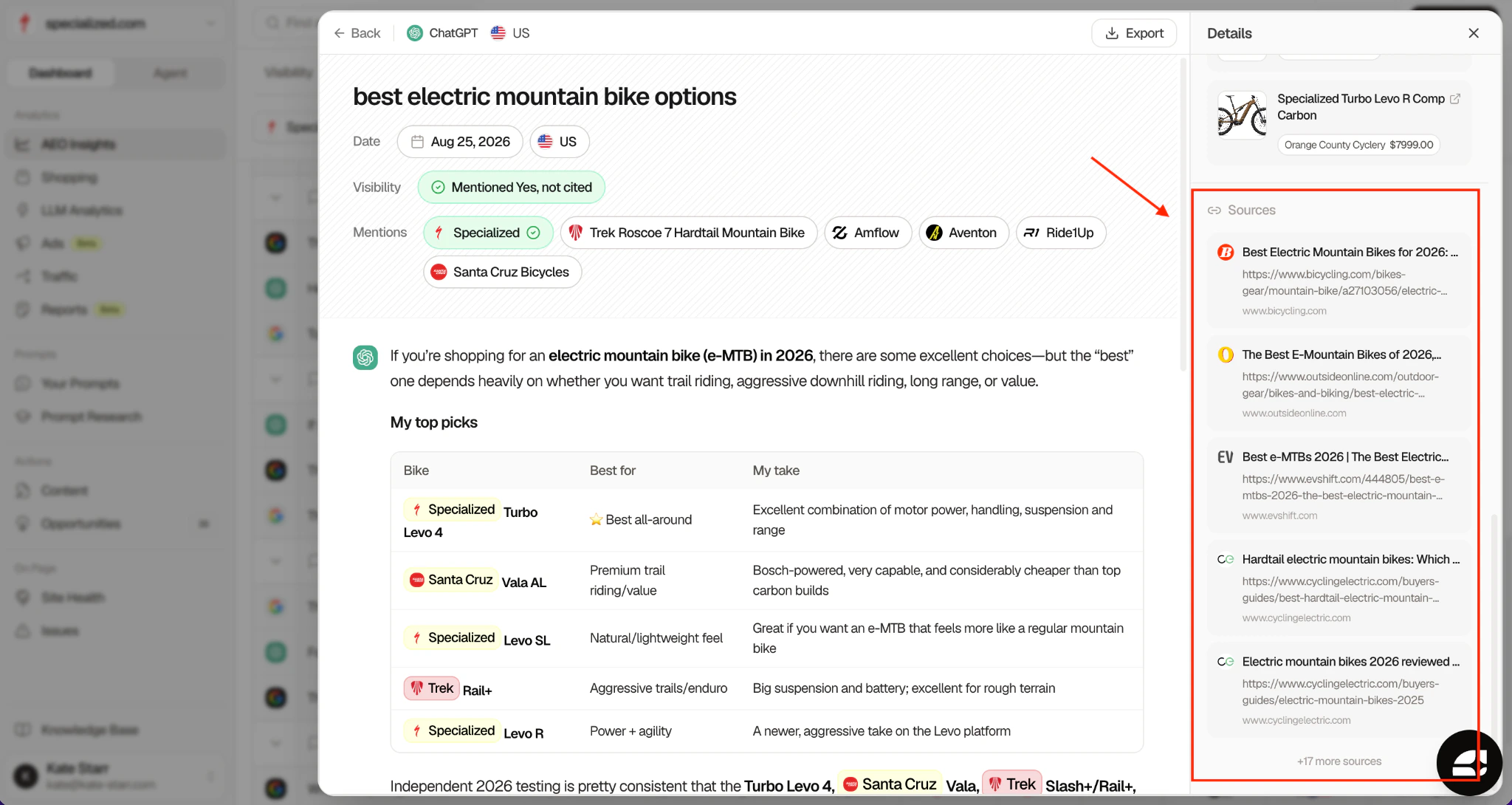1512x805 pixels.
Task: Close the Details panel
Action: click(x=1473, y=33)
